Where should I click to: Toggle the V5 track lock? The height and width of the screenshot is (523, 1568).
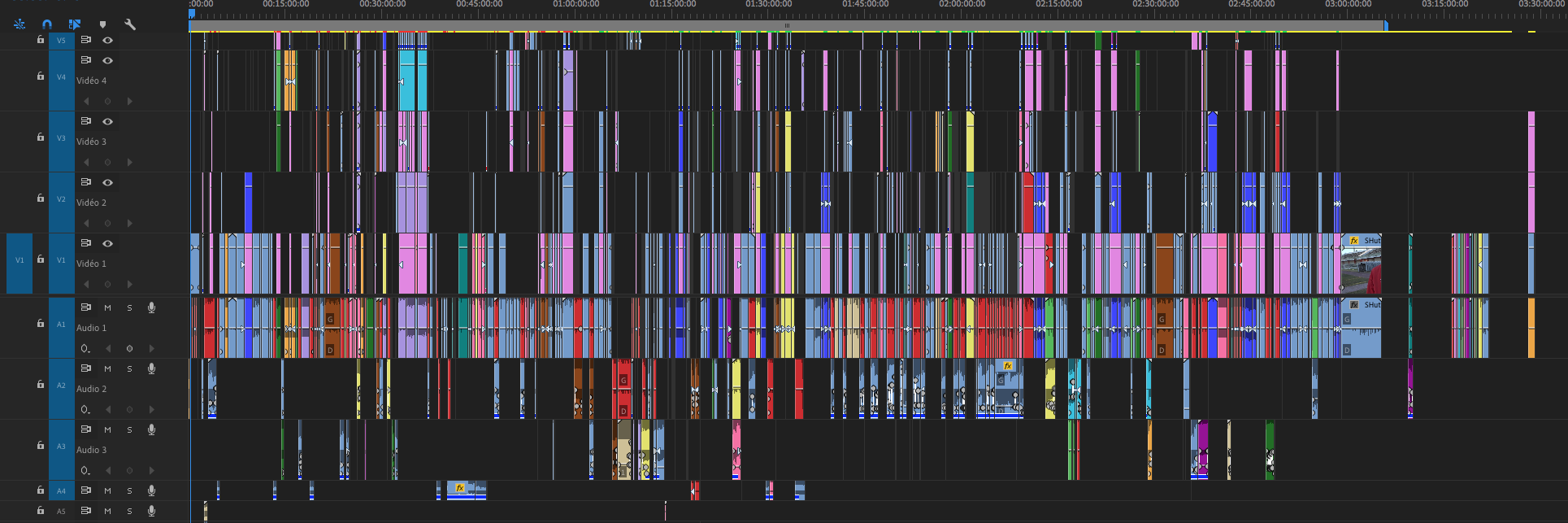click(41, 39)
